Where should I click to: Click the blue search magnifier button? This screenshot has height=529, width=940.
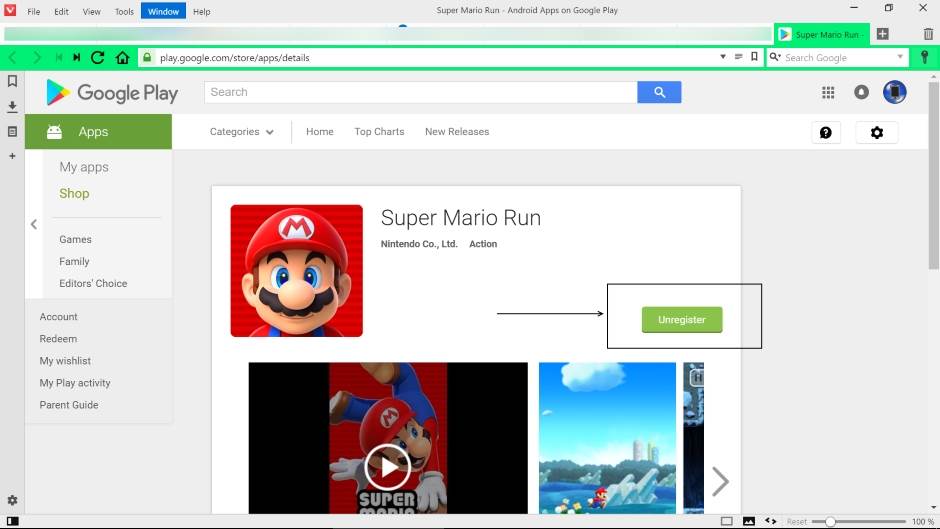[x=659, y=92]
